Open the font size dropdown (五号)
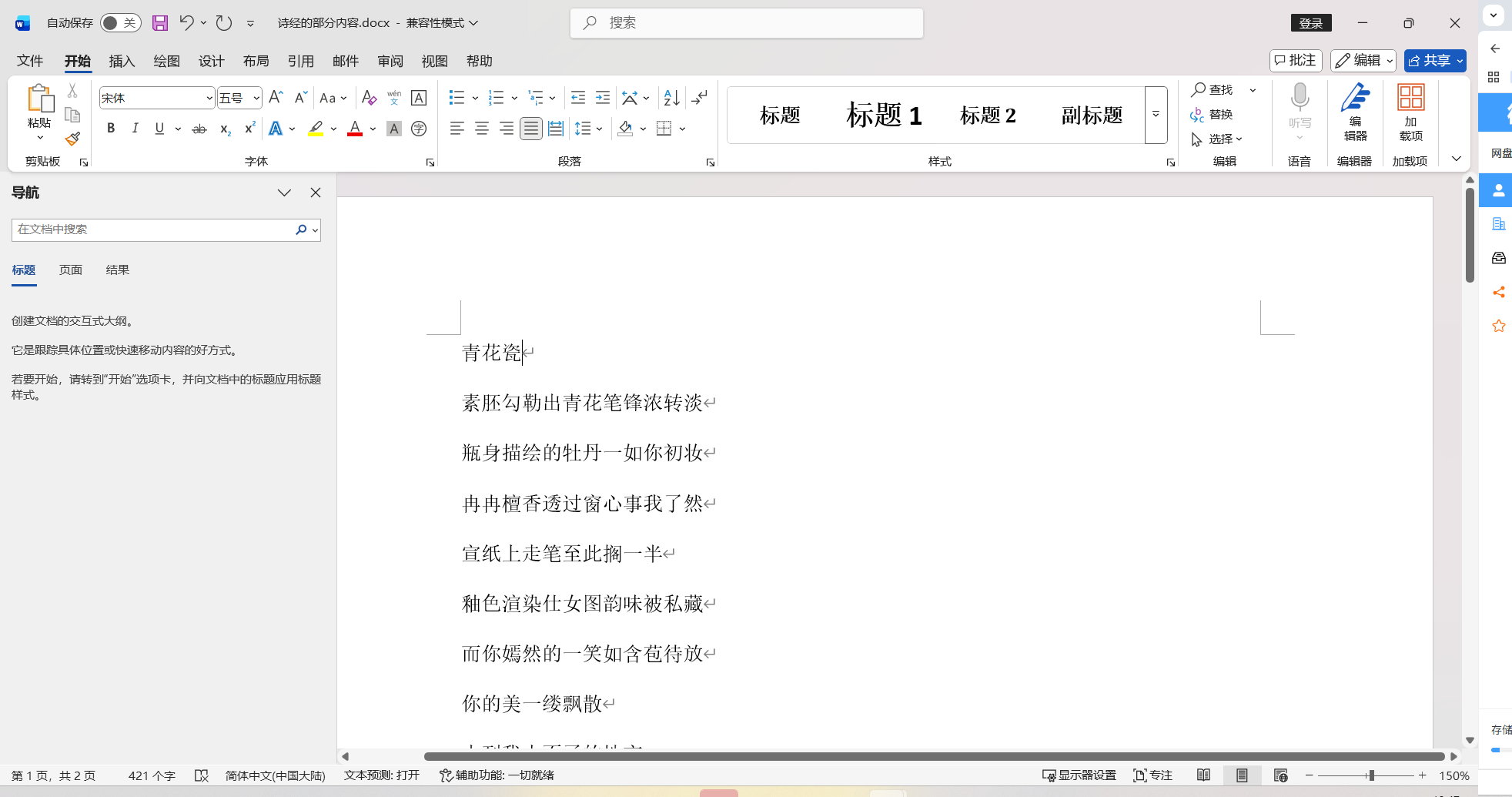1512x797 pixels. [x=256, y=98]
